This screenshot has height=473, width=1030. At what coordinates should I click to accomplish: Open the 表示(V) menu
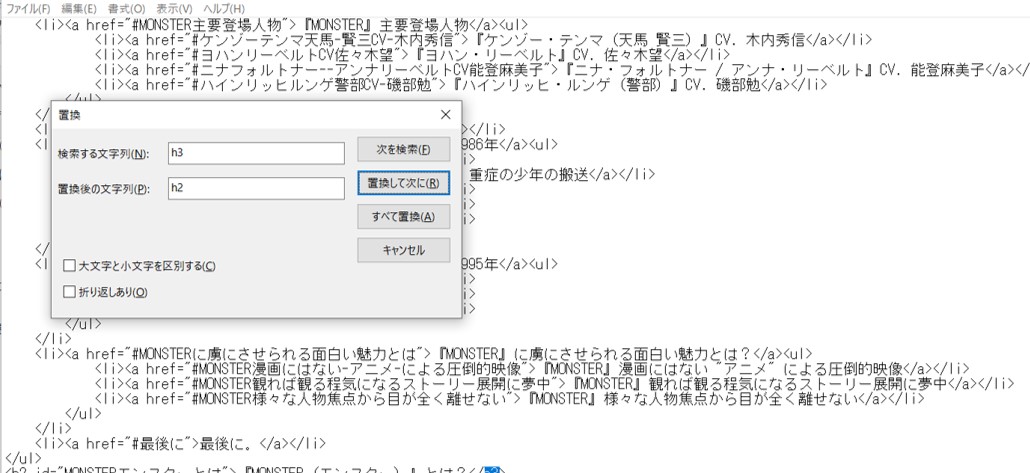tap(174, 9)
